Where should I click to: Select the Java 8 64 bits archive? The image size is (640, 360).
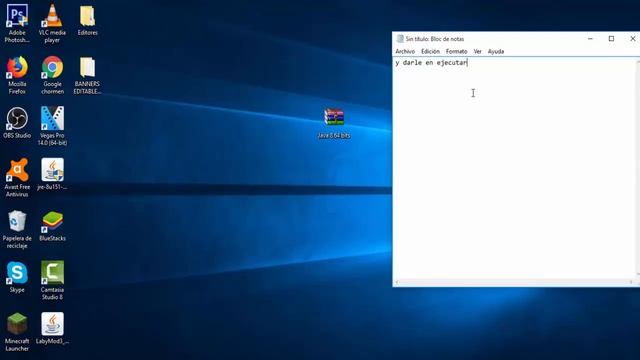coord(334,118)
